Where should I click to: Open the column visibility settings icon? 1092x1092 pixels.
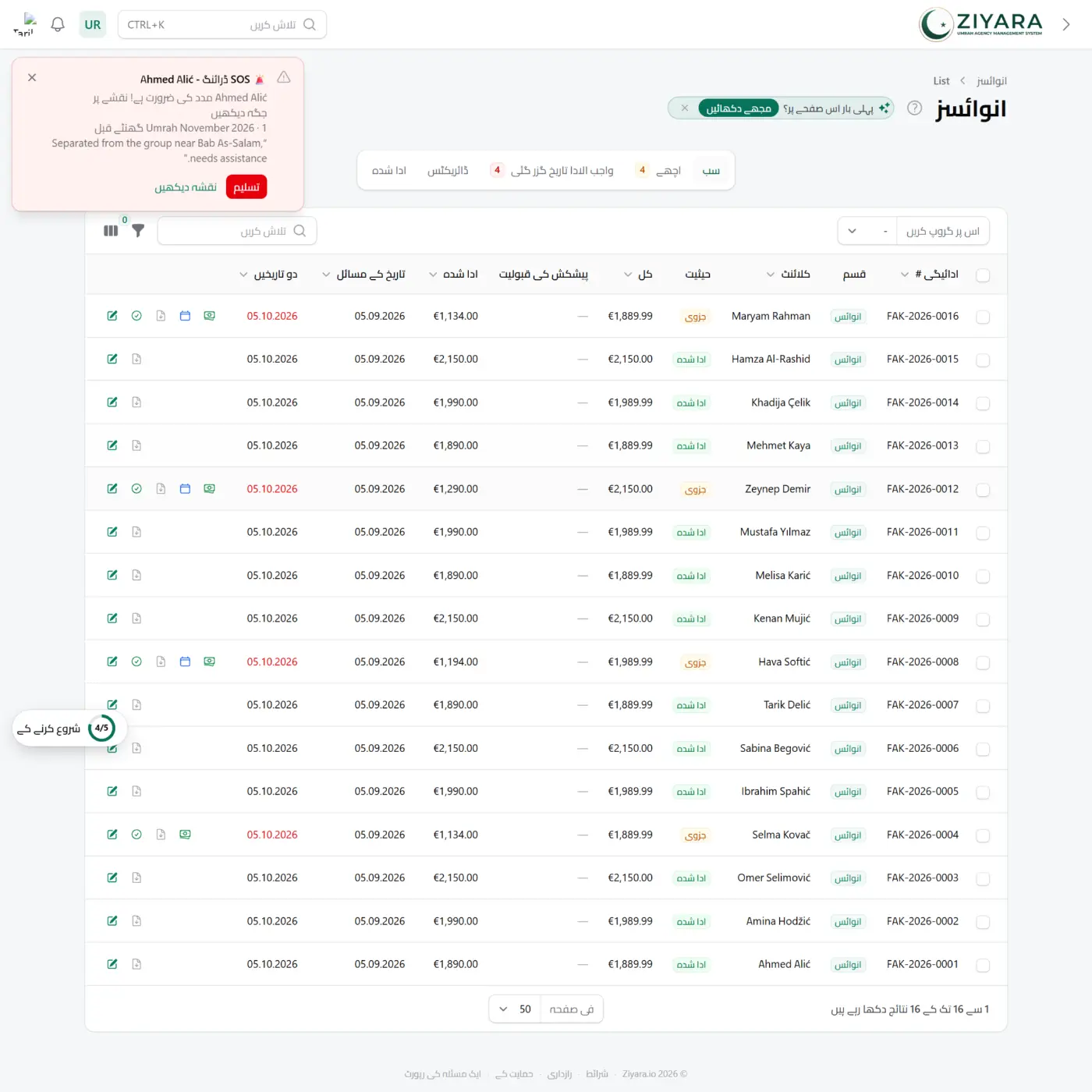click(x=111, y=231)
